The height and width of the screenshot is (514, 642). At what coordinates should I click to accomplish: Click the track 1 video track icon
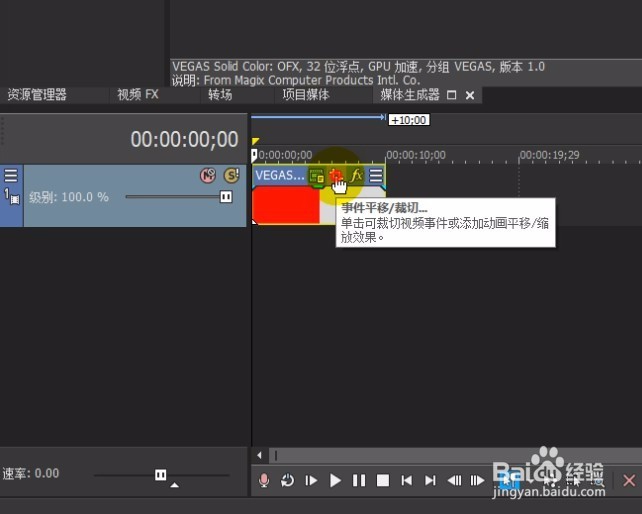coord(14,199)
